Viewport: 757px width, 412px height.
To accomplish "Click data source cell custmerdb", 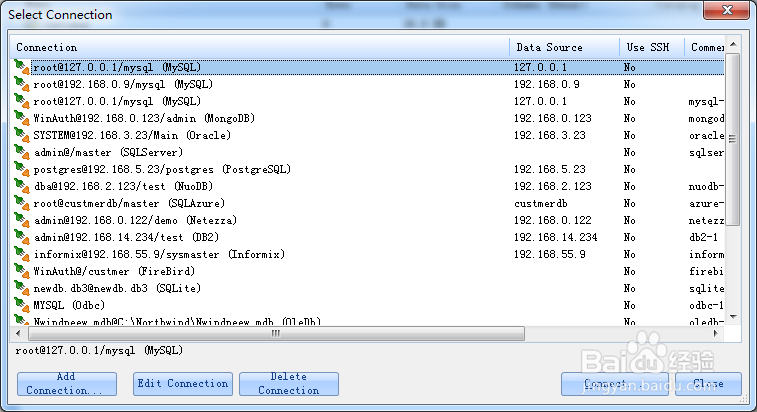I will tap(541, 203).
